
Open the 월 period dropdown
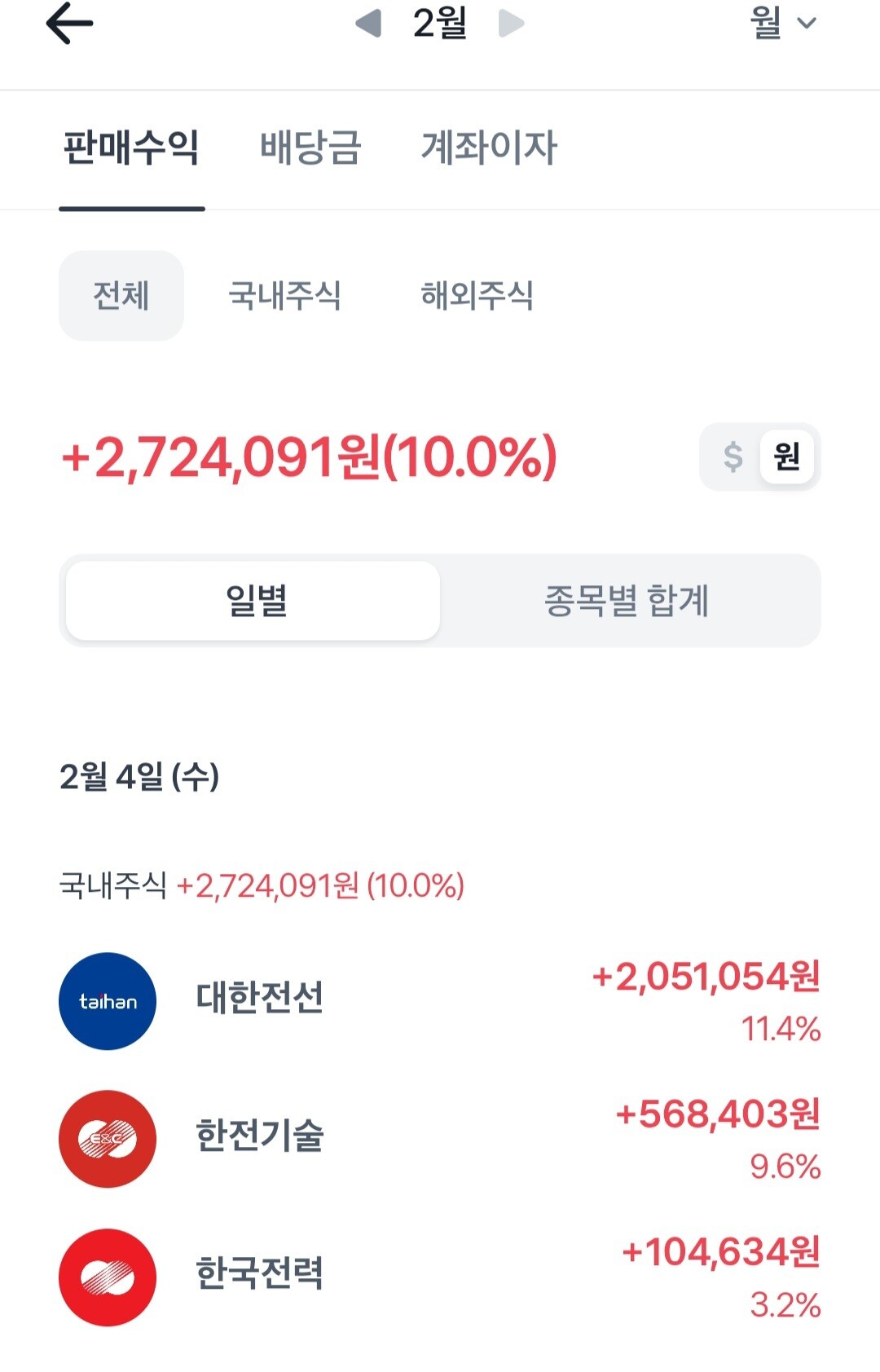(x=782, y=23)
